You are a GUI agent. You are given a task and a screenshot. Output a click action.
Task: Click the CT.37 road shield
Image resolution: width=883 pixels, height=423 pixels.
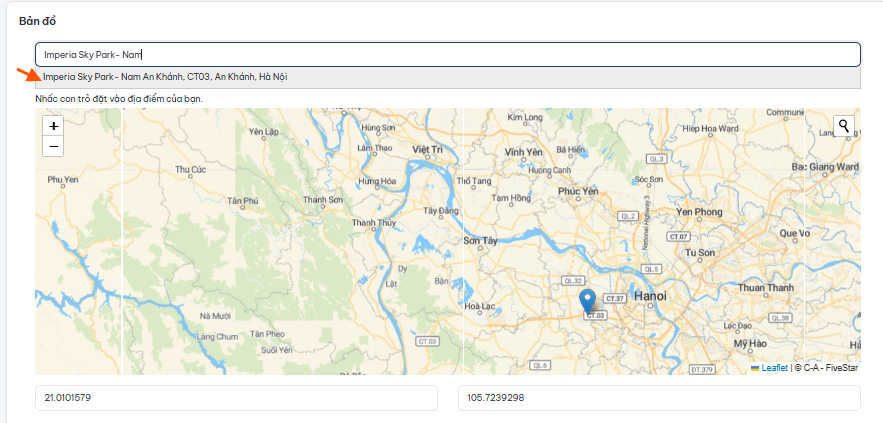pos(614,298)
